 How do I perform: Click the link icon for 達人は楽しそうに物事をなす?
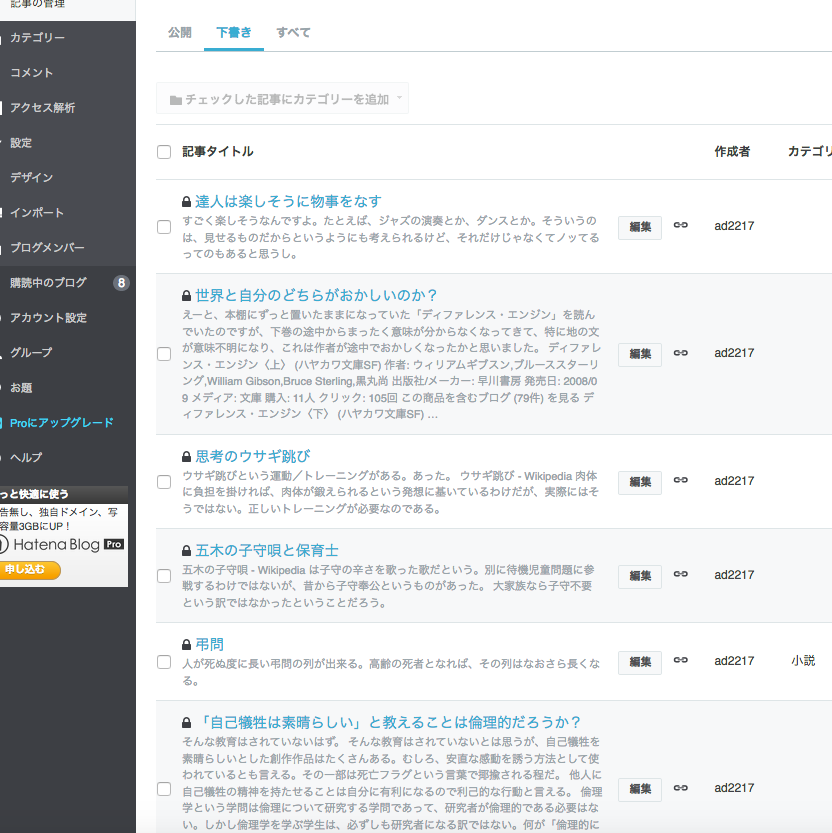click(x=681, y=225)
